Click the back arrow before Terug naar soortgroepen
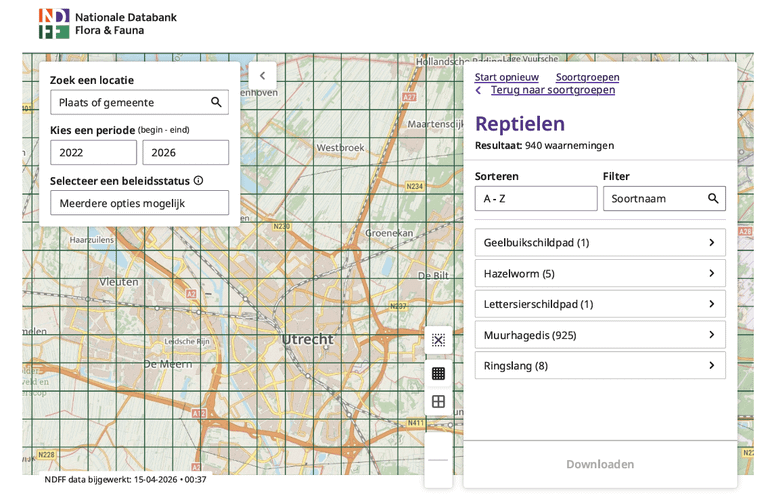The width and height of the screenshot is (770, 496). coord(479,90)
